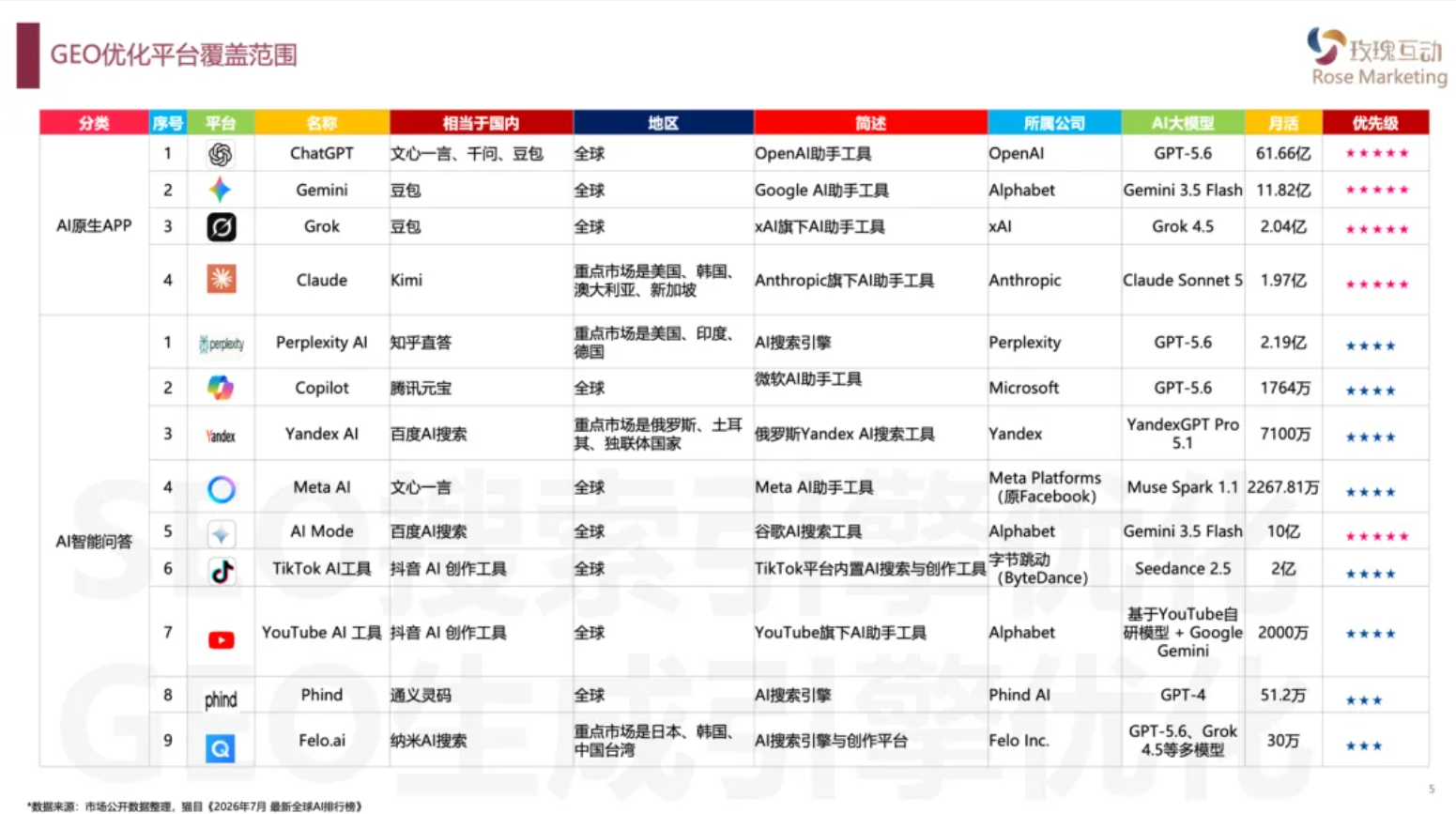The image size is (1456, 814).
Task: Click the Muse Spark 1.1 model cell
Action: (x=1183, y=487)
